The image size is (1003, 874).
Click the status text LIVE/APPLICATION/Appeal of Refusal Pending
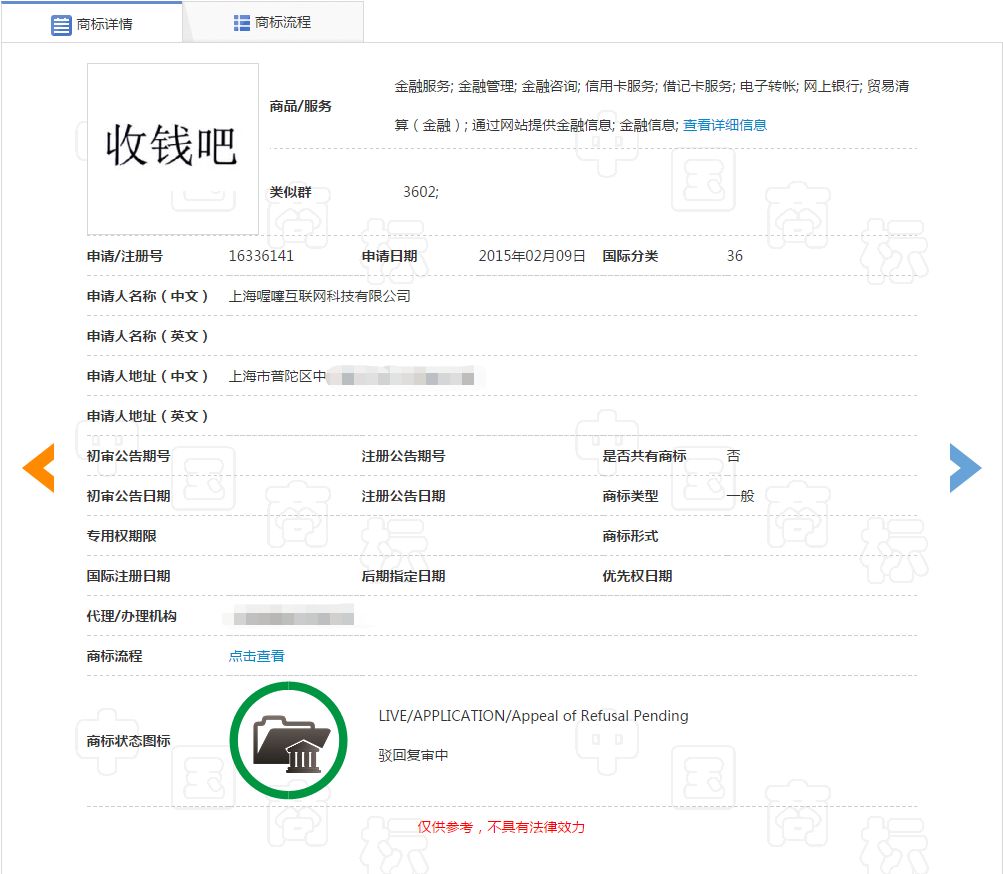[533, 716]
